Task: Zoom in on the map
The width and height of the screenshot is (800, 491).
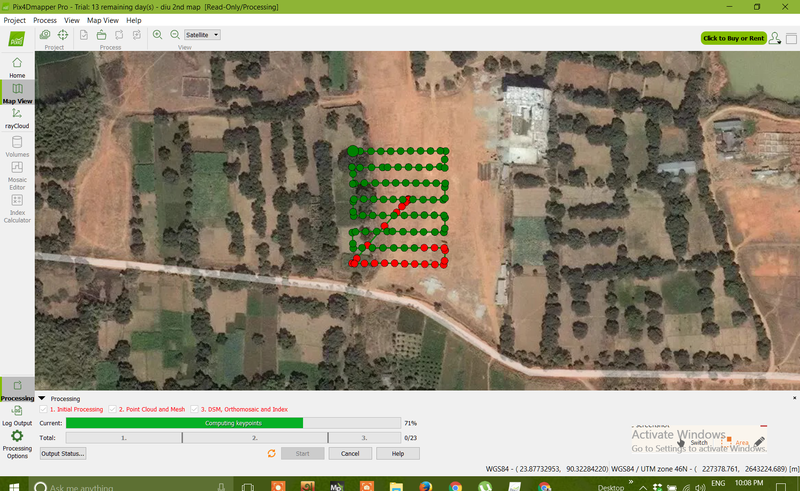Action: pos(157,35)
